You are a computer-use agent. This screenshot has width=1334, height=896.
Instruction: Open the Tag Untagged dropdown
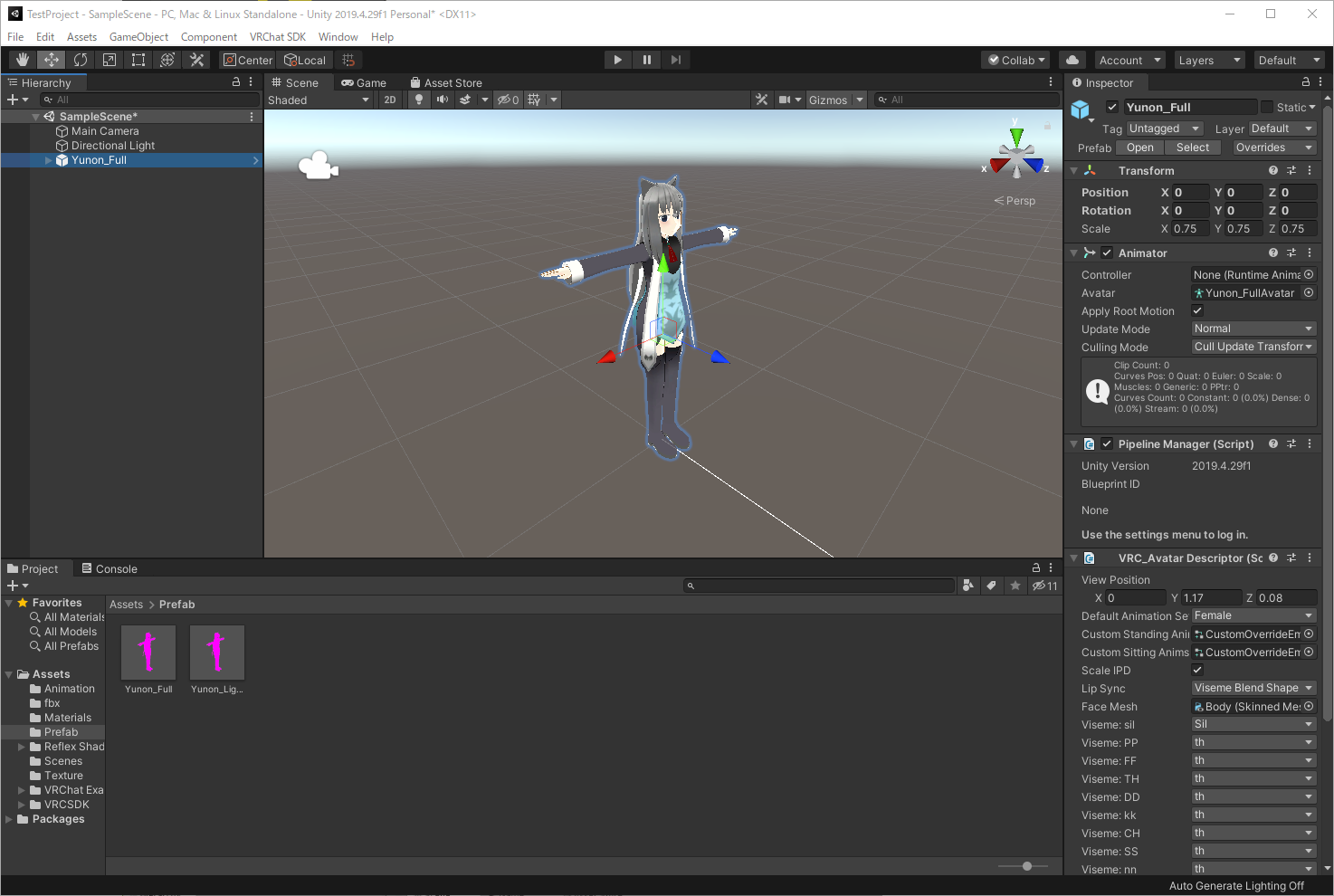[1164, 129]
